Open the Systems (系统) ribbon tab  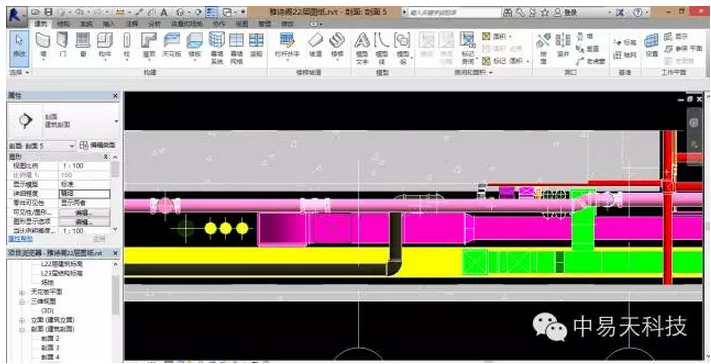tap(86, 23)
